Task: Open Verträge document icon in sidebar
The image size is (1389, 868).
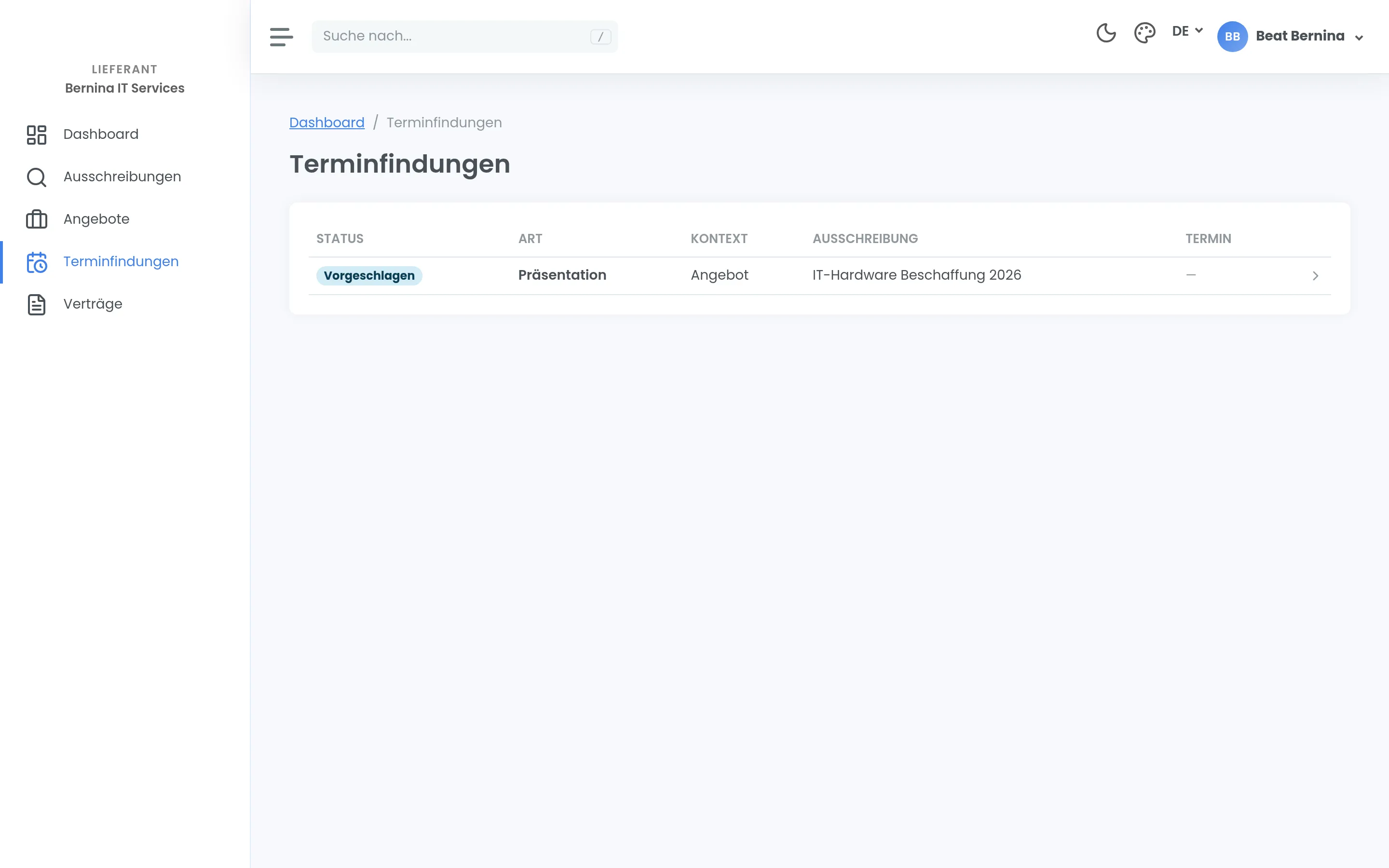Action: point(37,305)
